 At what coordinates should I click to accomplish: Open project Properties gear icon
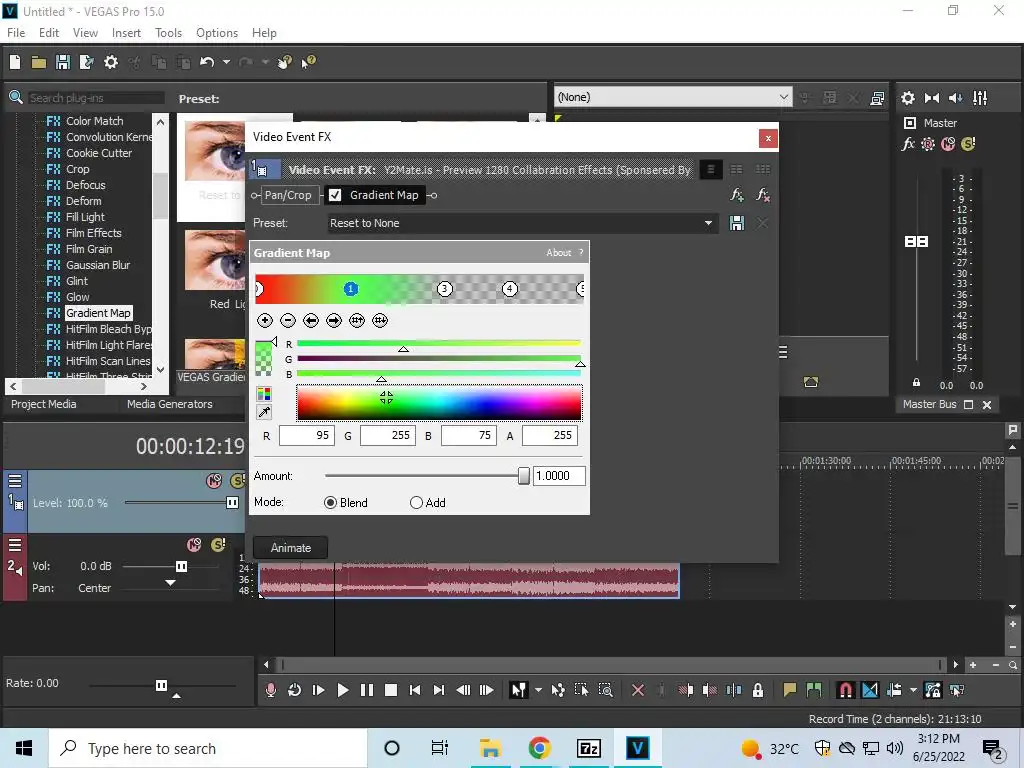(111, 62)
